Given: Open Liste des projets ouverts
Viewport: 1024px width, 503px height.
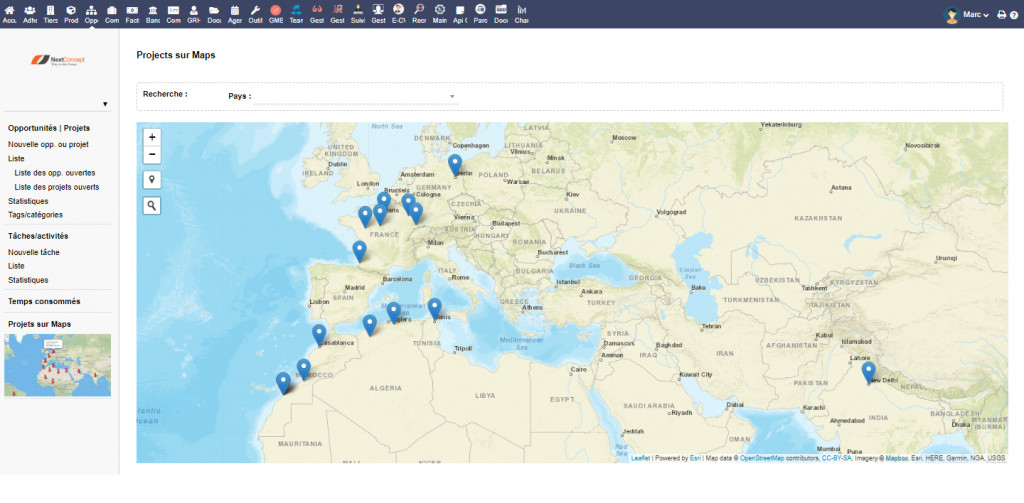Looking at the screenshot, I should (57, 187).
